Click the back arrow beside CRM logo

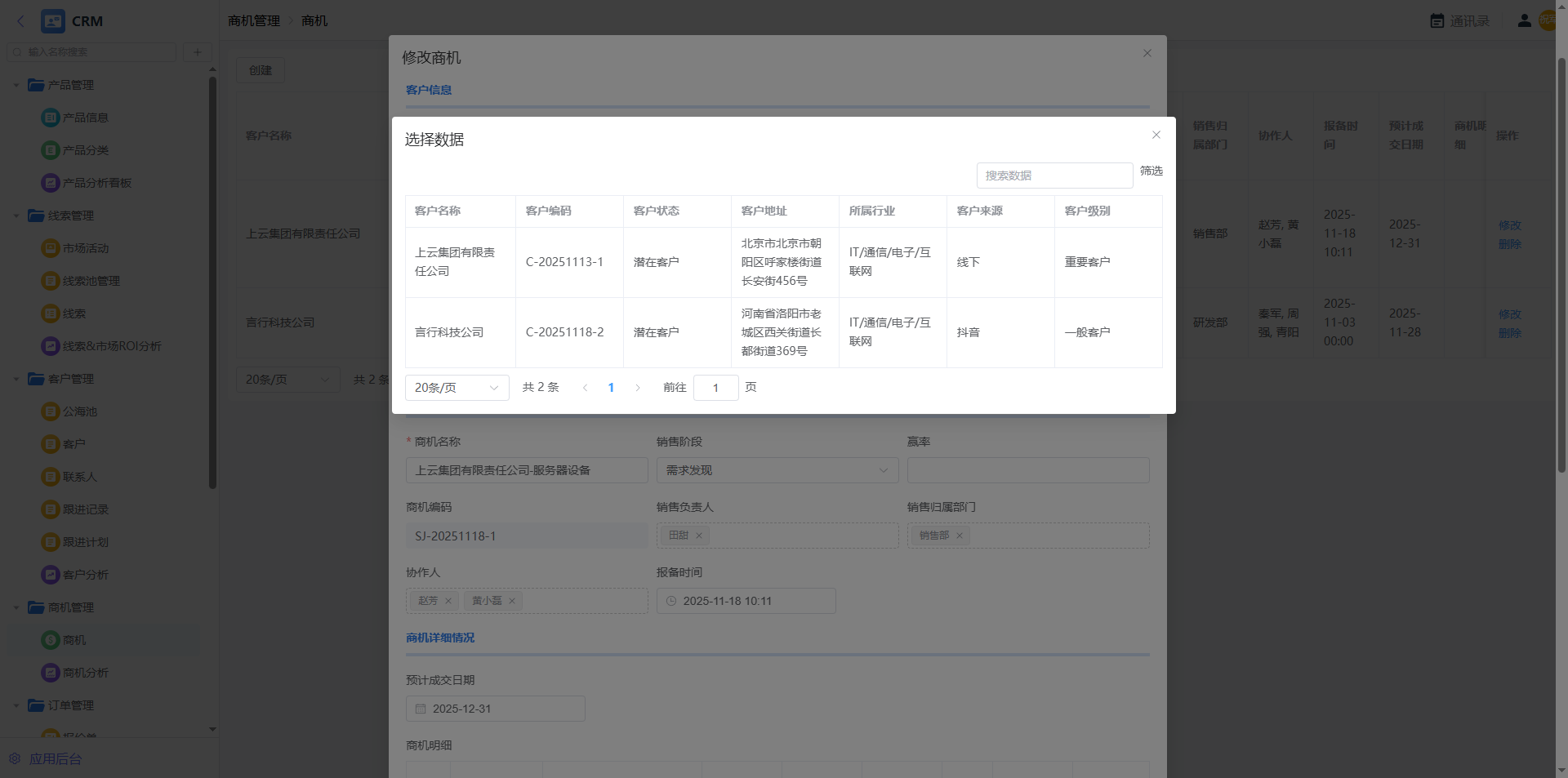point(21,21)
